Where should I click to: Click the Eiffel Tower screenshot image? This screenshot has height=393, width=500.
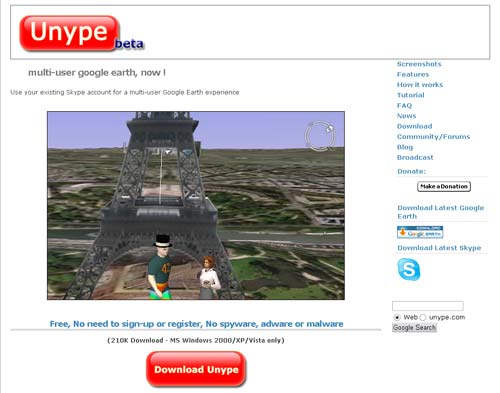point(196,206)
